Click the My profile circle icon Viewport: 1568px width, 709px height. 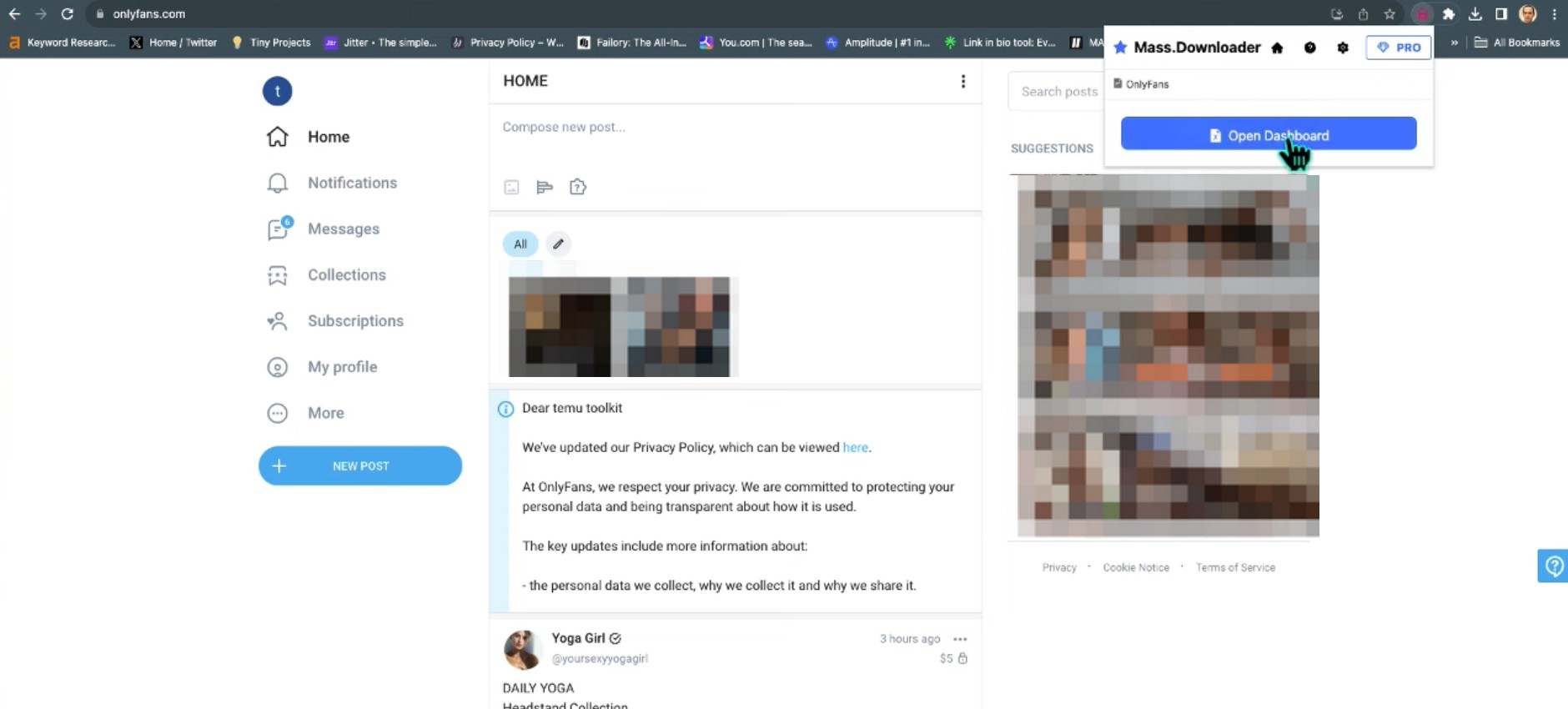(278, 367)
